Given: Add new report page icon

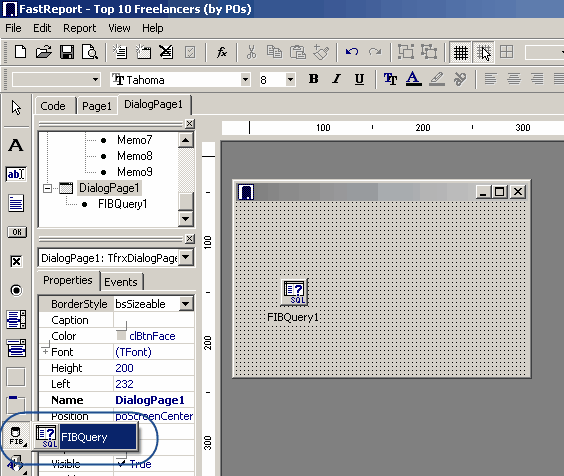Looking at the screenshot, I should point(120,52).
